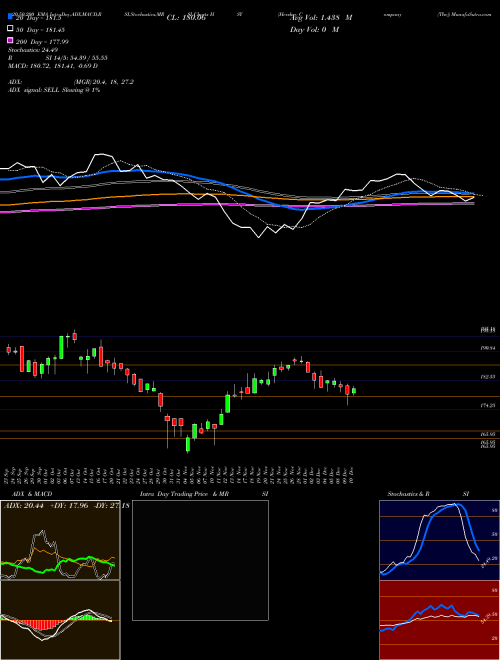Image resolution: width=500 pixels, height=660 pixels.
Task: Click the 'ADX: 20.44' value in ADX panel
Action: (x=24, y=505)
